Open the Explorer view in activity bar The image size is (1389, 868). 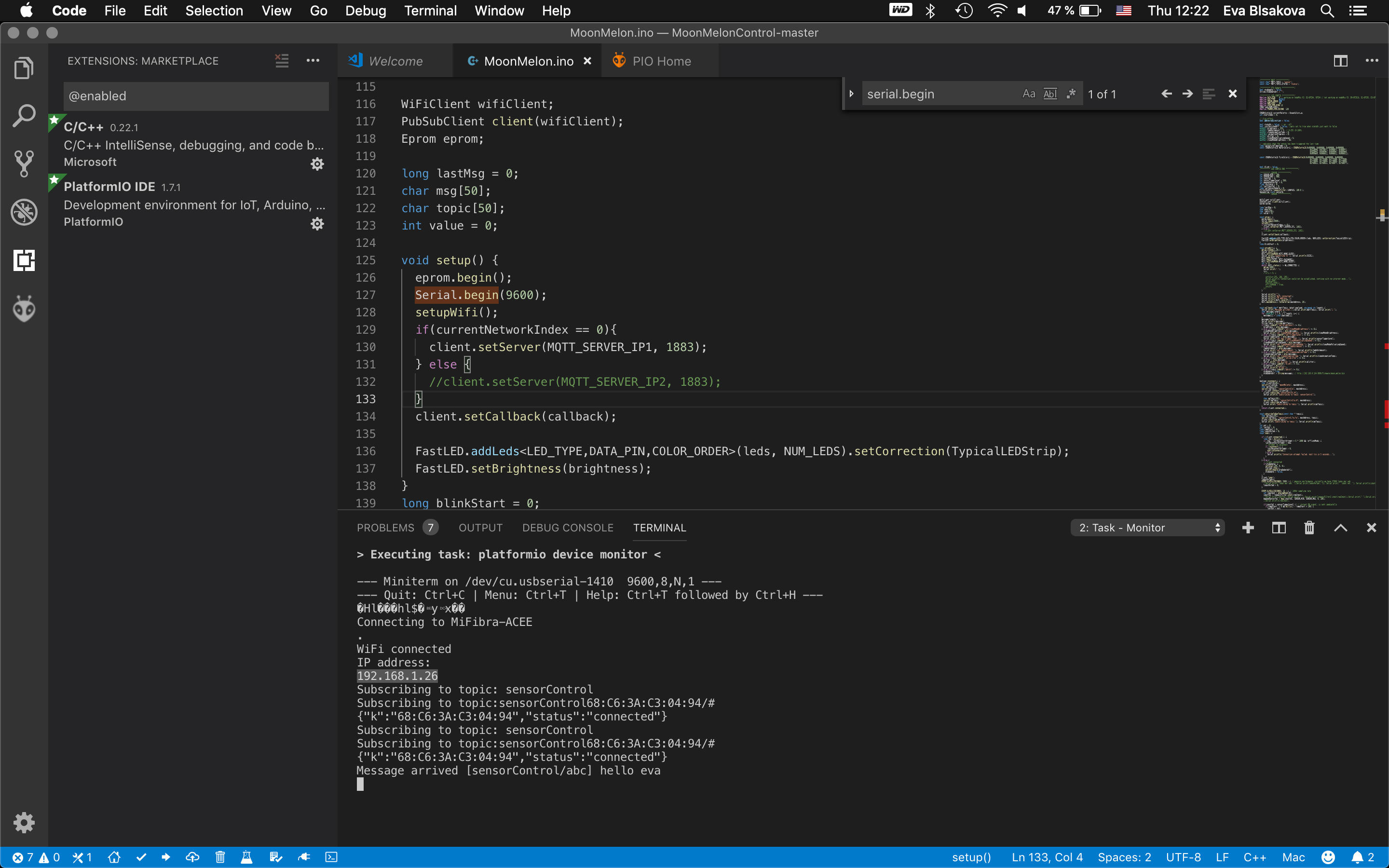24,68
